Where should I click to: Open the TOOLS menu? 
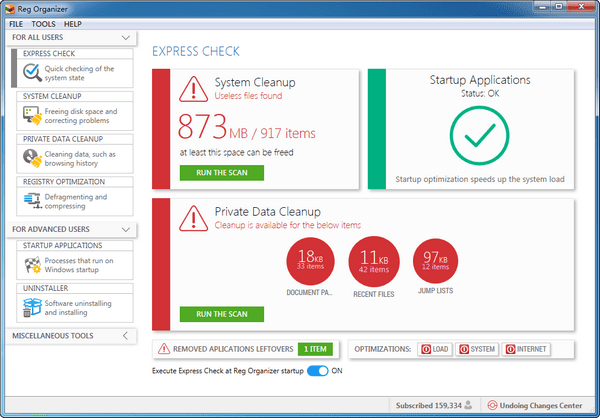pos(43,24)
